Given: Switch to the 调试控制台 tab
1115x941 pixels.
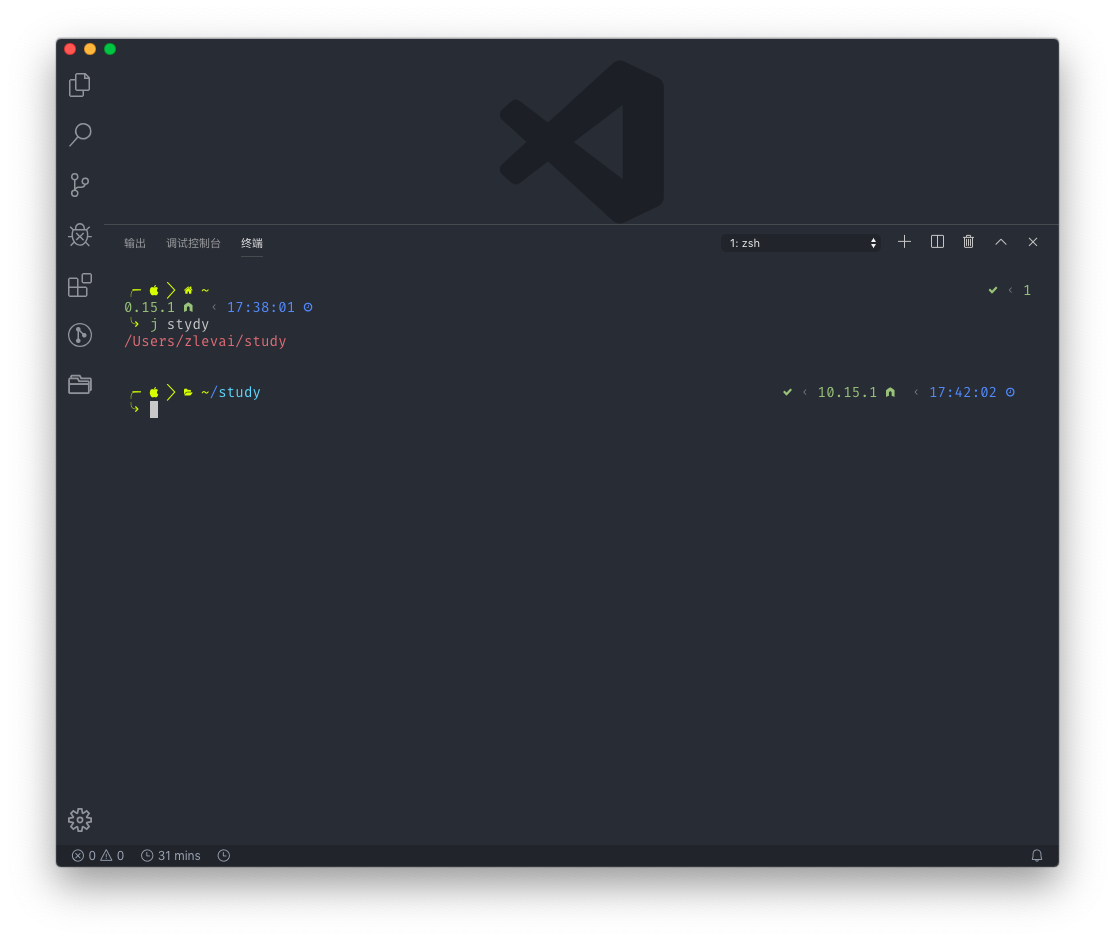Looking at the screenshot, I should pyautogui.click(x=193, y=243).
